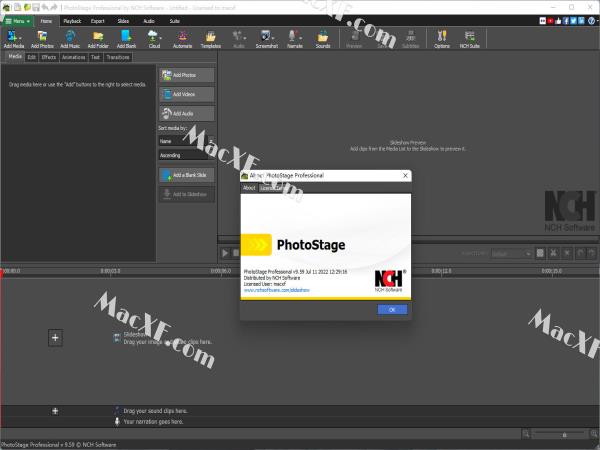Open the Options wrench icon
Screen dimensions: 600x450
click(x=442, y=39)
